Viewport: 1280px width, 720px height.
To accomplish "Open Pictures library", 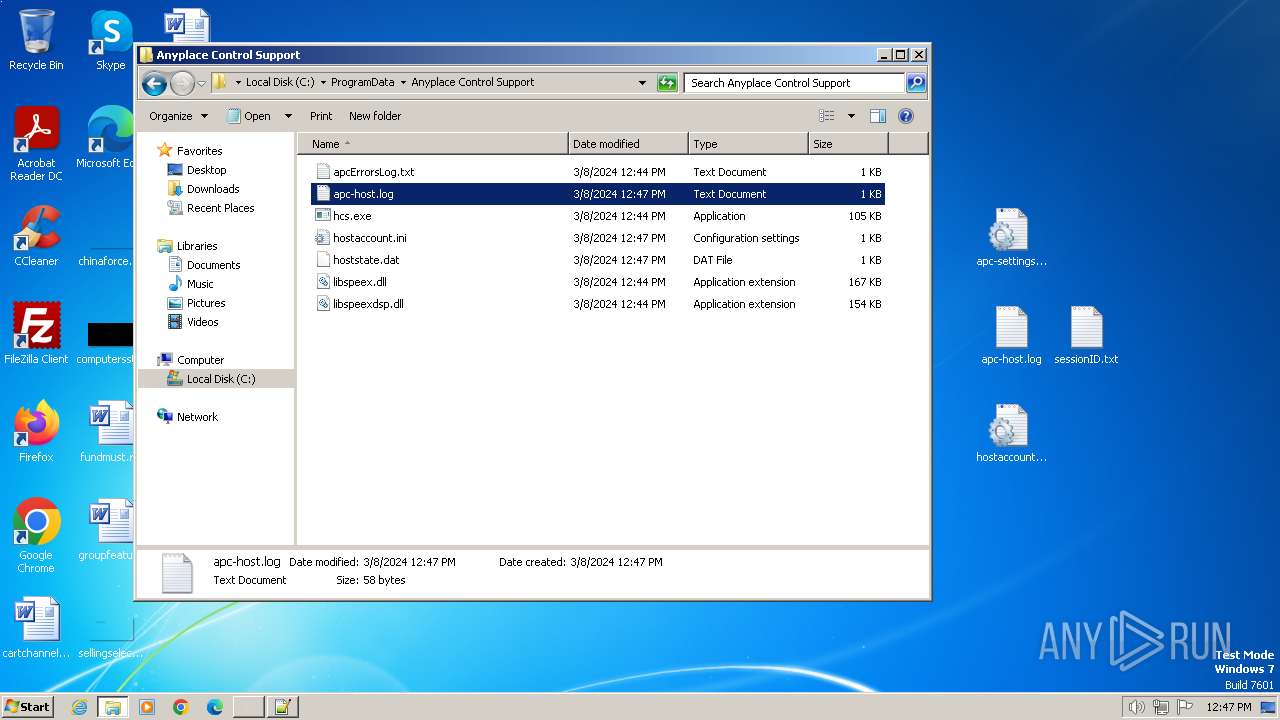I will coord(206,303).
